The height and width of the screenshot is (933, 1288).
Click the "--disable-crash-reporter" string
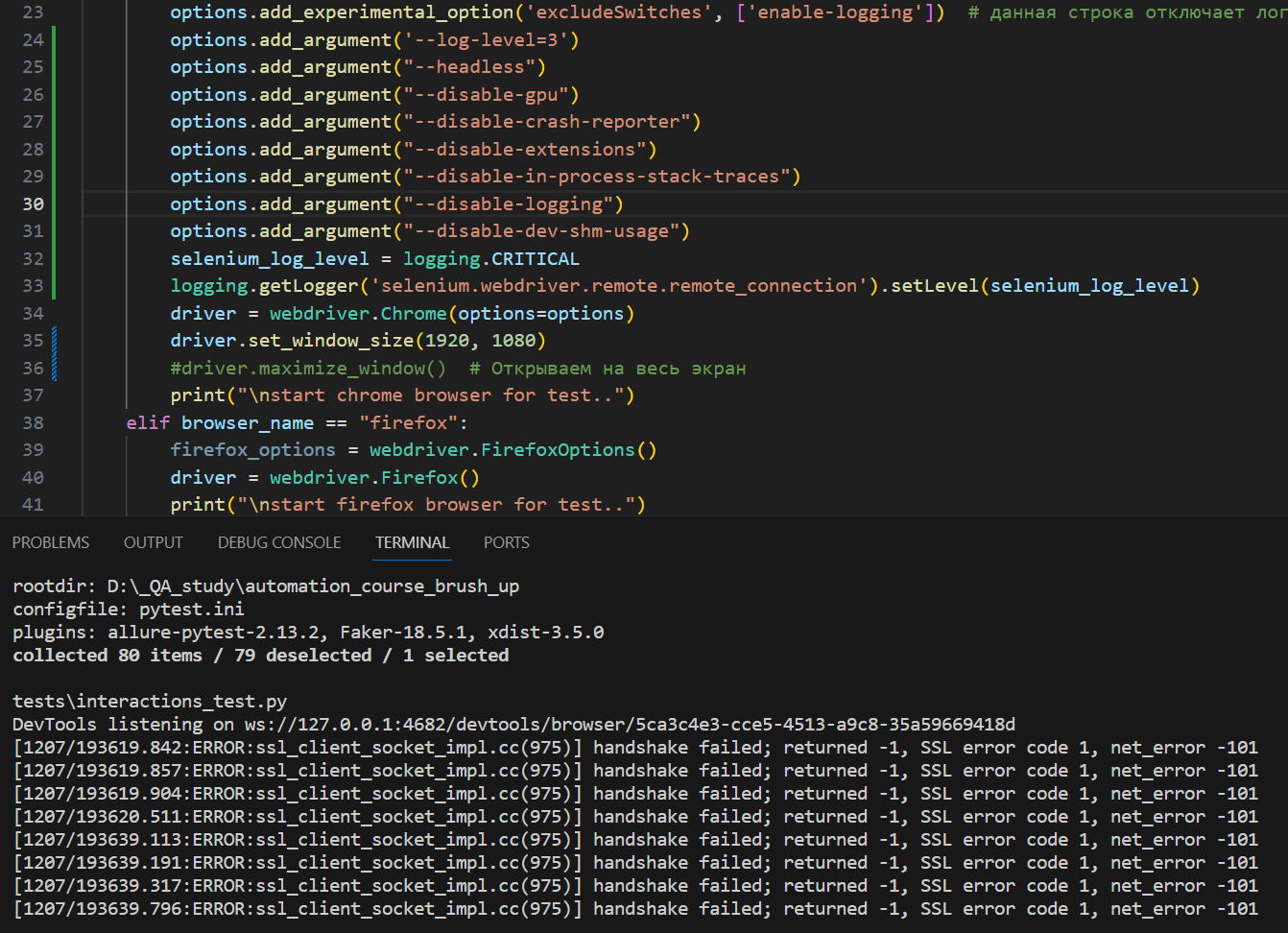point(547,122)
